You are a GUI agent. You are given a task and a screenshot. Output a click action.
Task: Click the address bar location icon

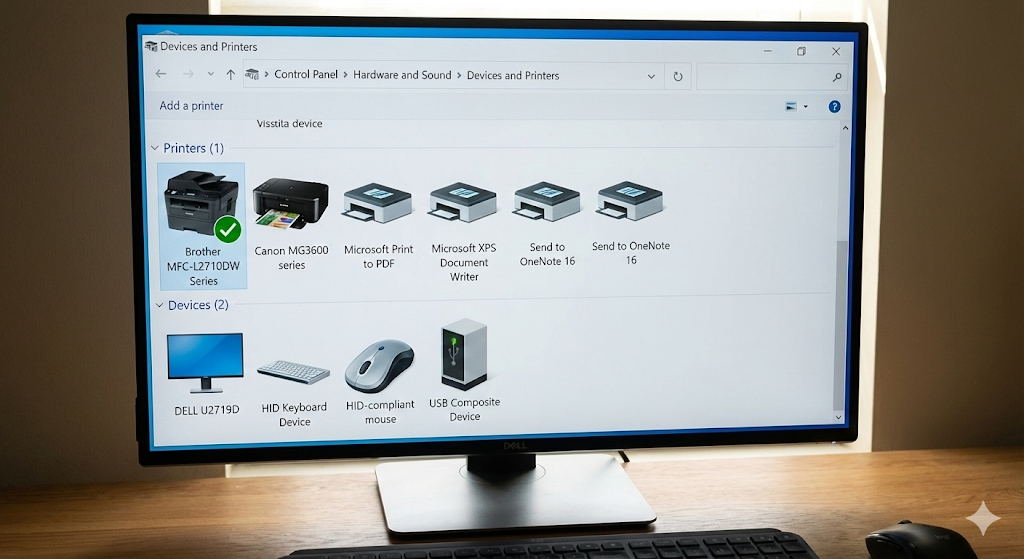(x=252, y=74)
